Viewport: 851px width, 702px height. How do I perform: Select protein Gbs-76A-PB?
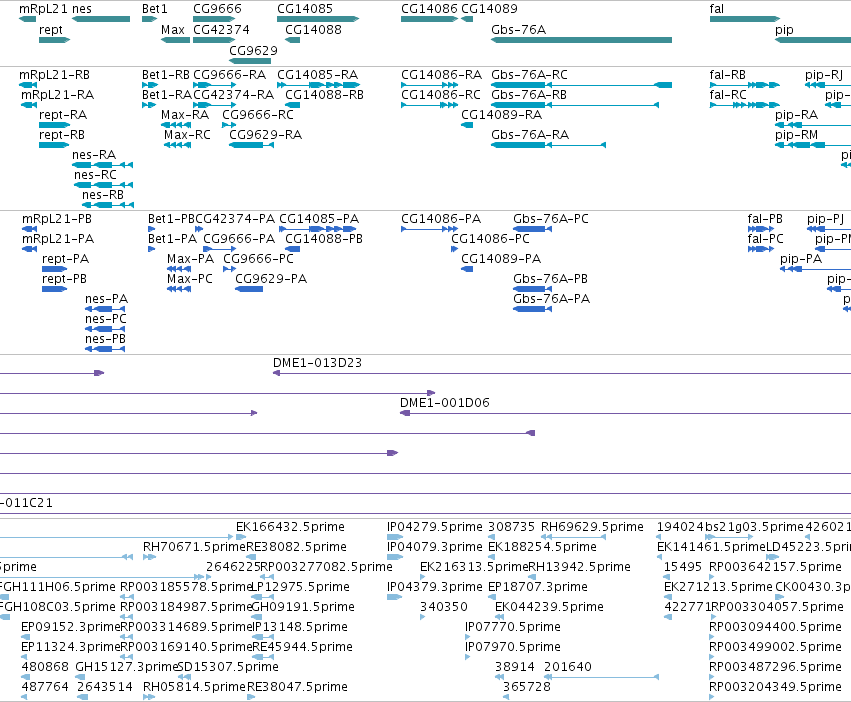tap(550, 279)
